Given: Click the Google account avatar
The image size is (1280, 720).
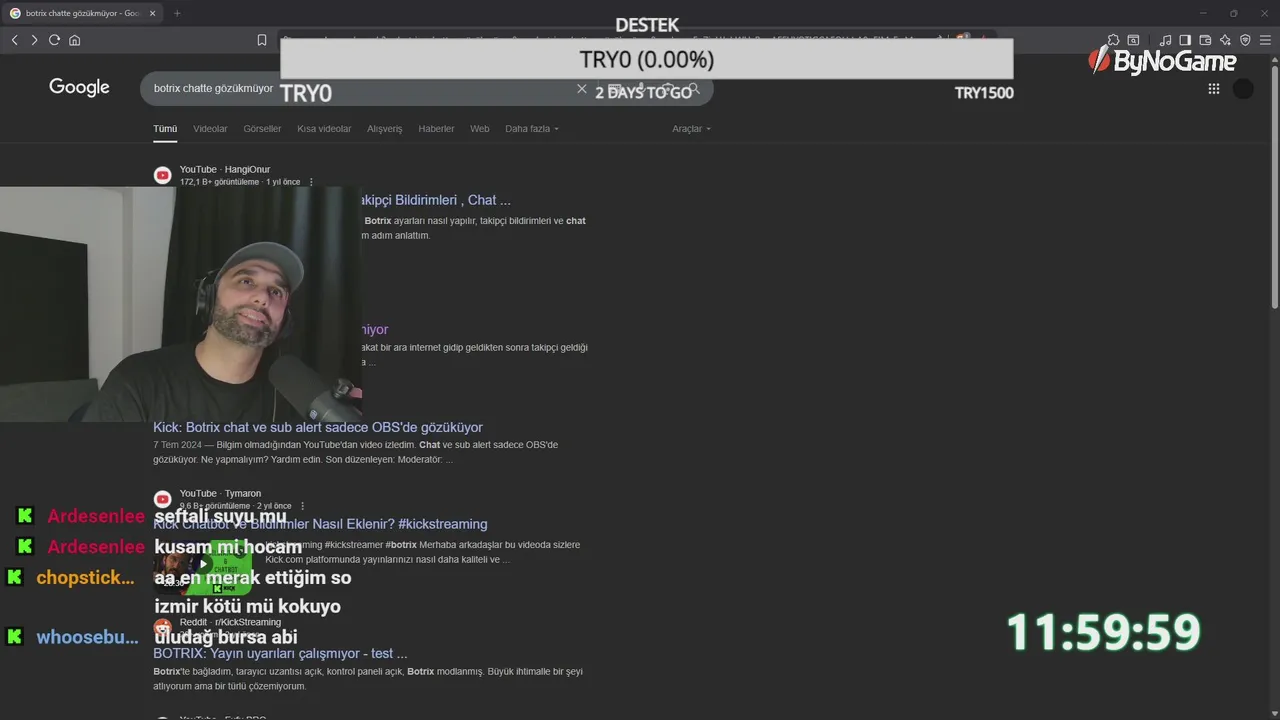Looking at the screenshot, I should [x=1243, y=88].
